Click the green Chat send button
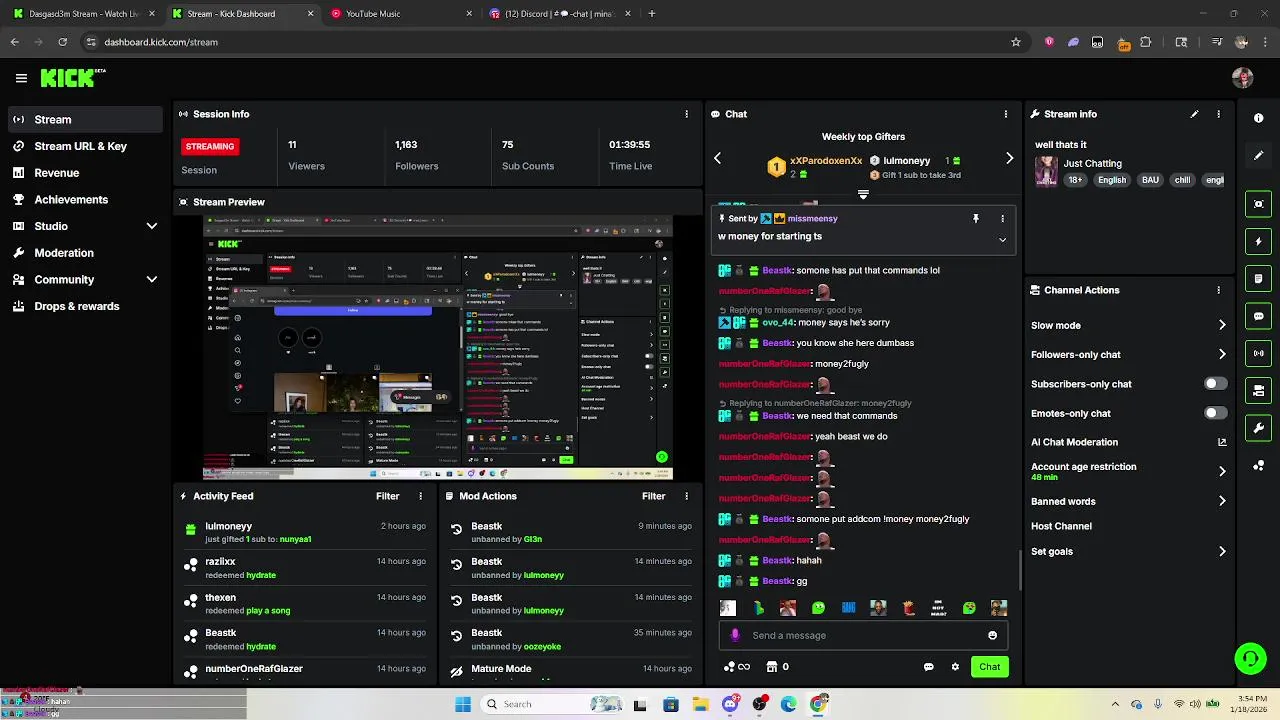Screen dimensions: 1280x720 click(x=989, y=667)
